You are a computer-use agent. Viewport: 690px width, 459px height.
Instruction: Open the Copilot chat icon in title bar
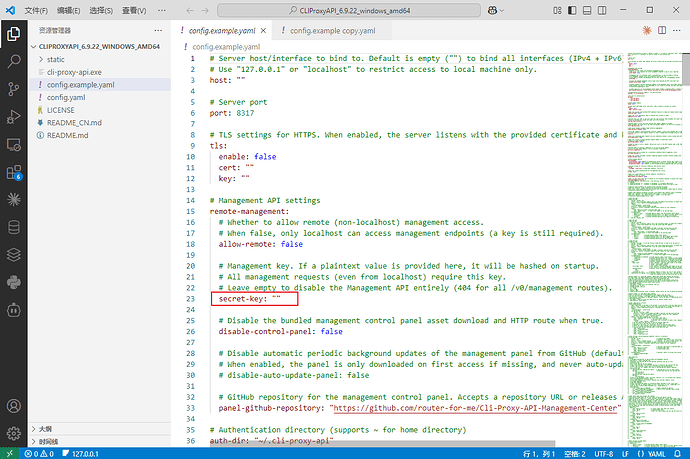coord(492,11)
